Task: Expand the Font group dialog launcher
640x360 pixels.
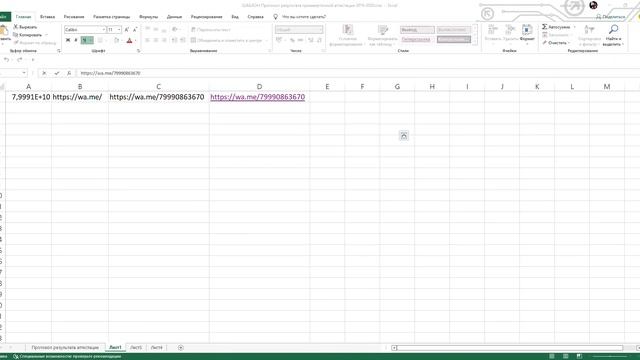Action: (x=138, y=51)
